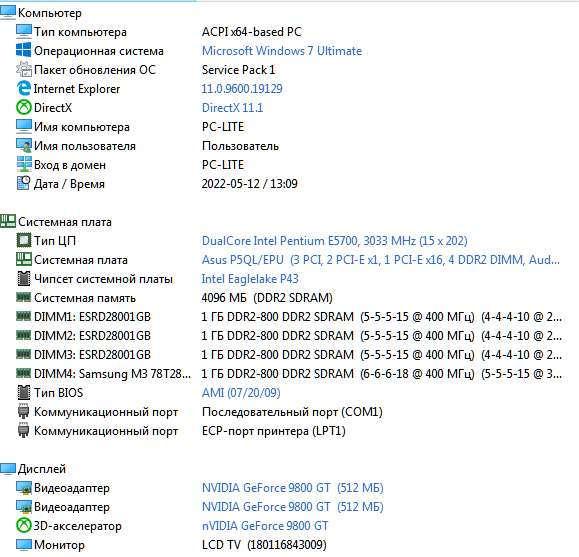The width and height of the screenshot is (579, 557).
Task: Open the DirectX 11.1 link
Action: tap(232, 108)
